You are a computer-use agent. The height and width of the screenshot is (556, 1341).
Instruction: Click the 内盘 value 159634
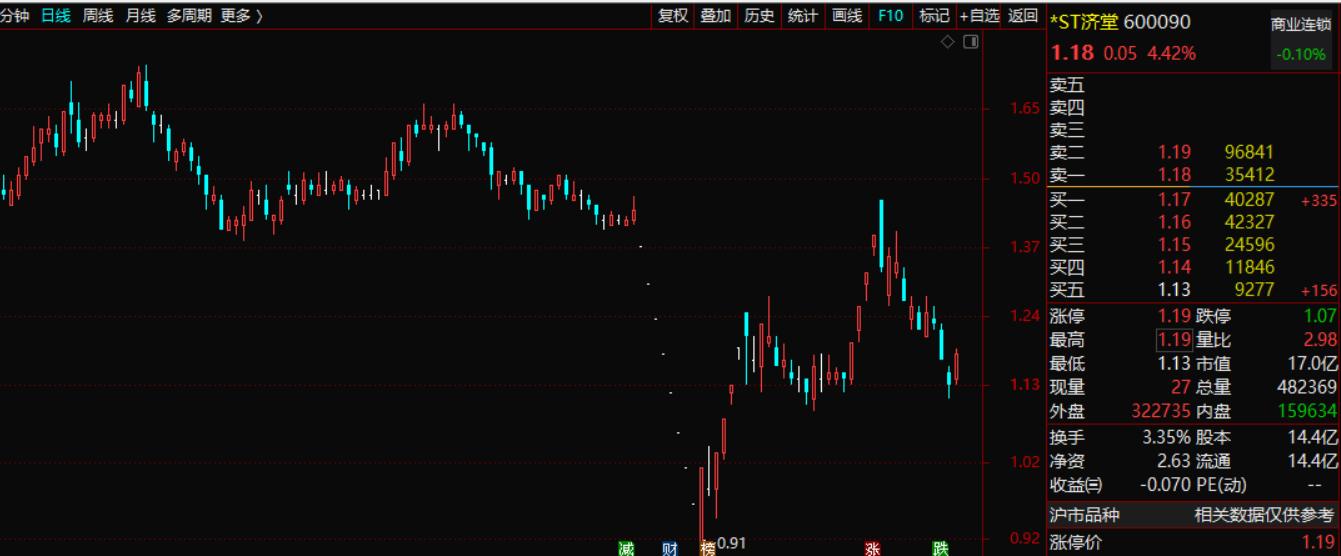[1305, 411]
